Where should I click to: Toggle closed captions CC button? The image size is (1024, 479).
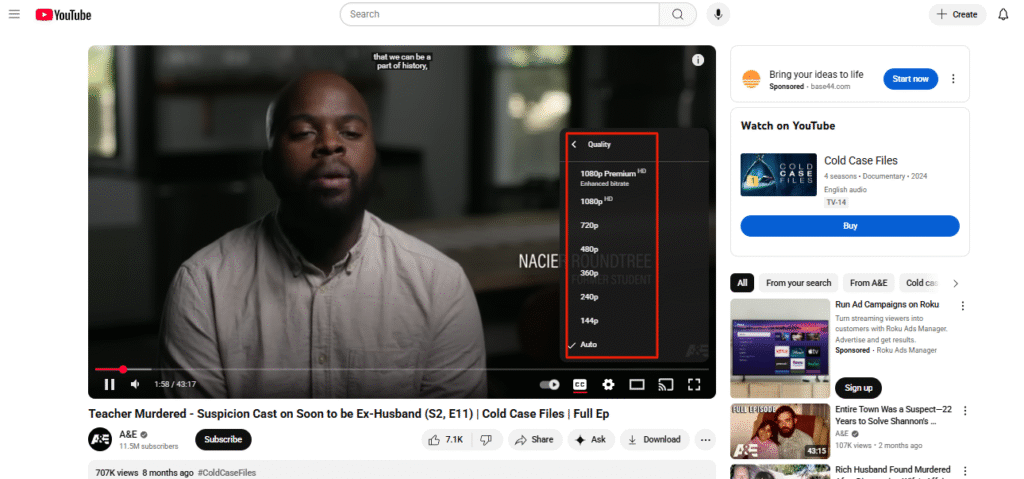point(579,384)
